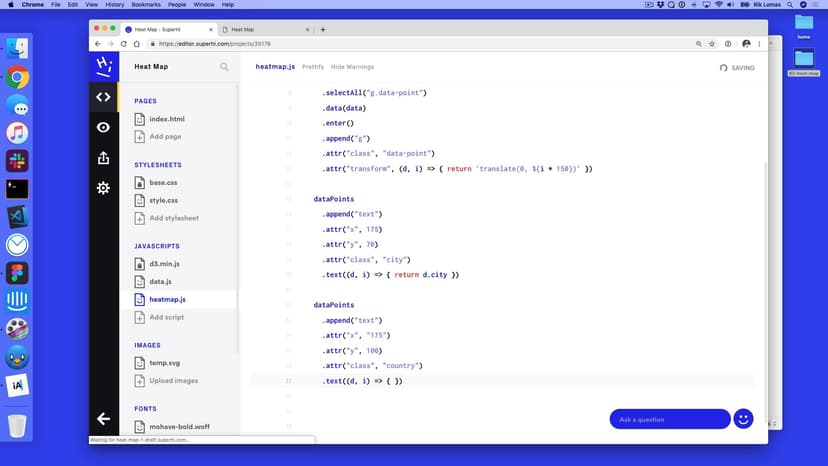
Task: Click the search icon beside Heat Map
Action: [224, 67]
